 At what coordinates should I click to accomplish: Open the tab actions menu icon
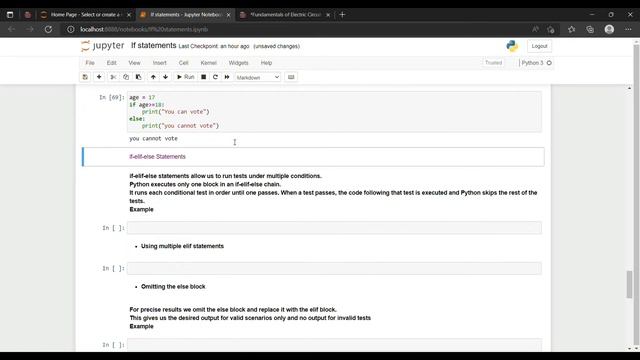(10, 15)
